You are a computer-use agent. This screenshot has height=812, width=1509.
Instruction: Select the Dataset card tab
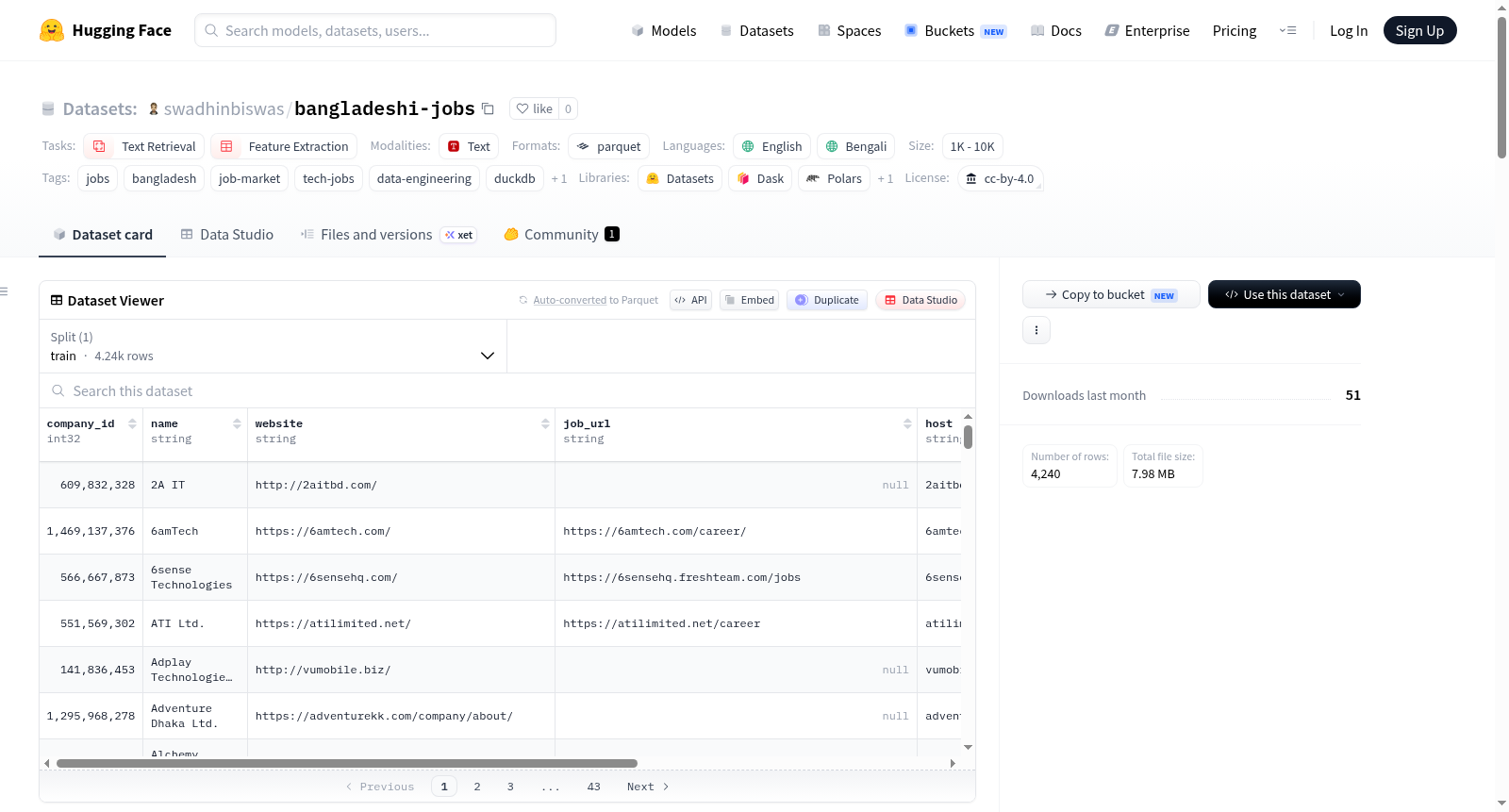[x=103, y=235]
